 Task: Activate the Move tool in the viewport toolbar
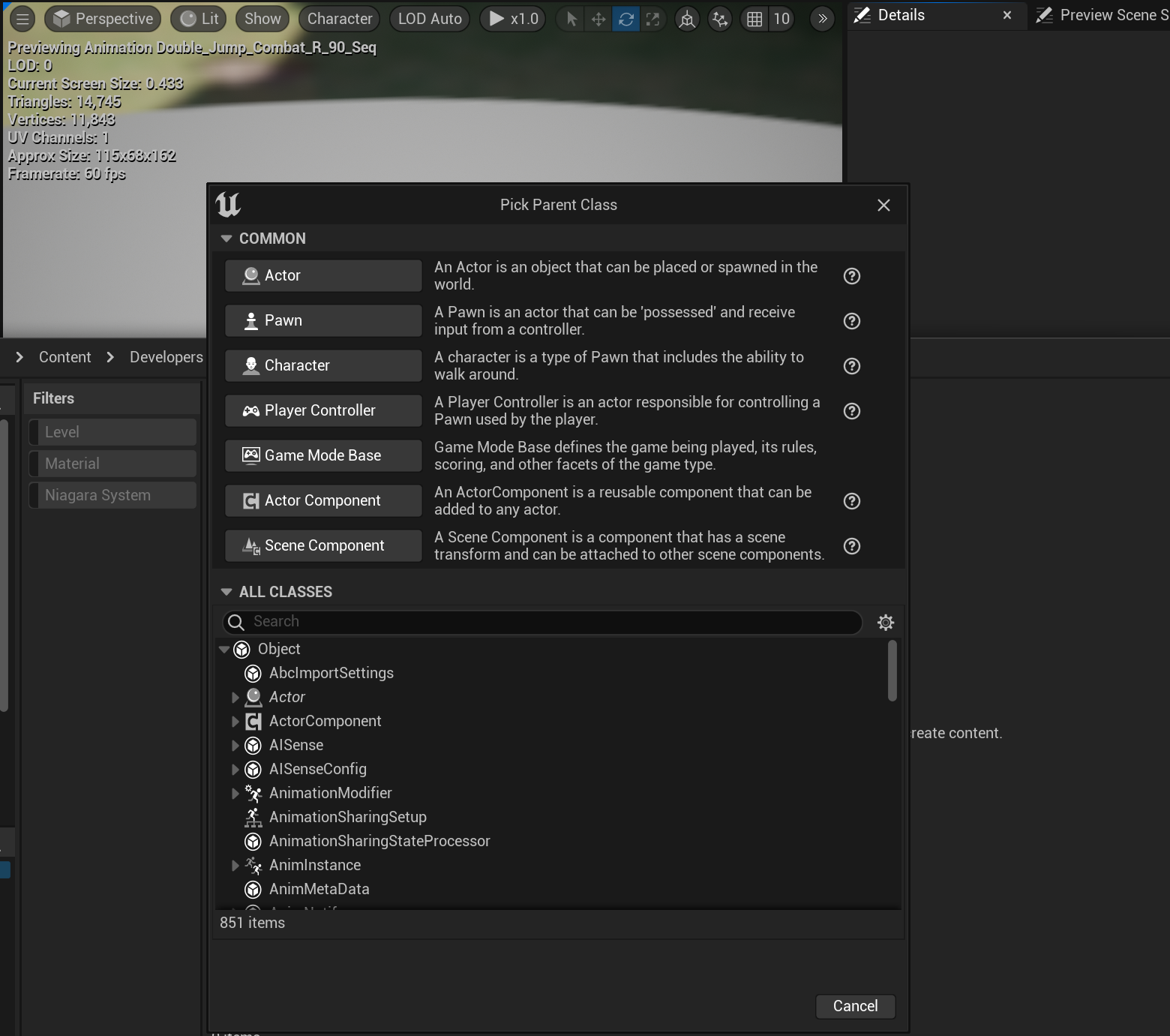click(598, 19)
